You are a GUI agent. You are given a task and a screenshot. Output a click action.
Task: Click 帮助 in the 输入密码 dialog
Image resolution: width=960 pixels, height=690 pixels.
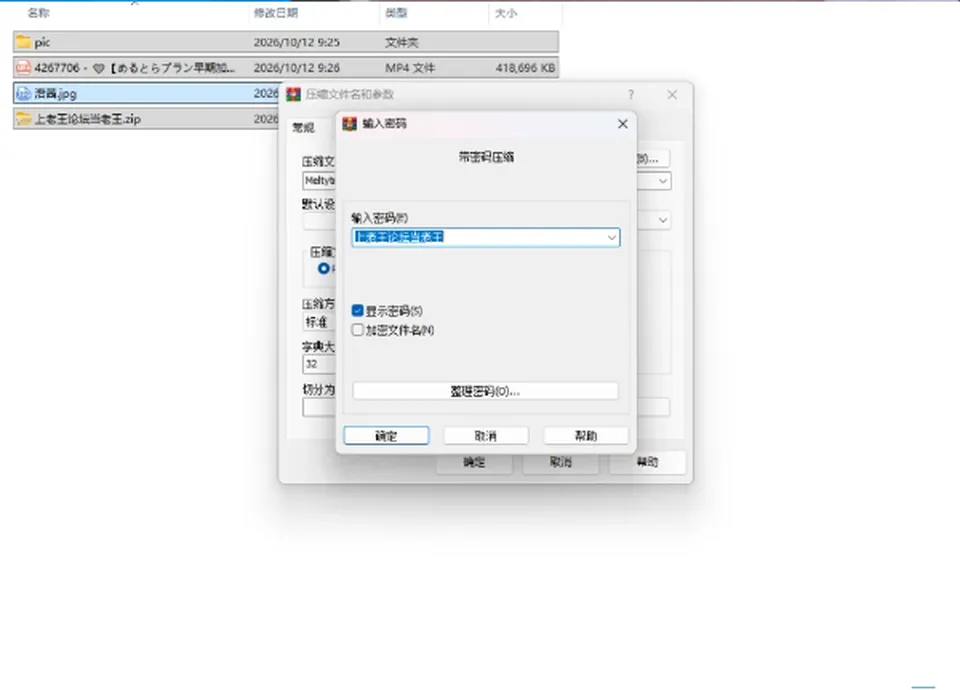pos(586,435)
